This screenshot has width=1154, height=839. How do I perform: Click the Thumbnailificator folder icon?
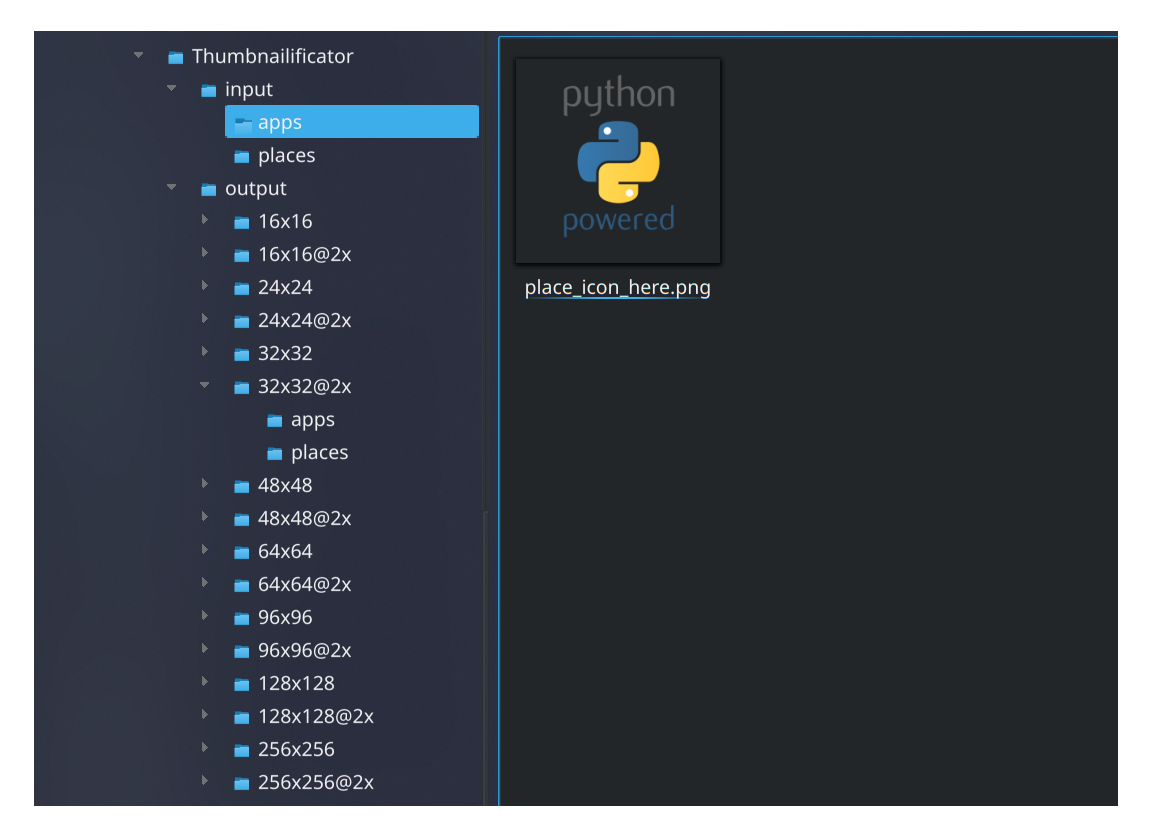click(175, 57)
